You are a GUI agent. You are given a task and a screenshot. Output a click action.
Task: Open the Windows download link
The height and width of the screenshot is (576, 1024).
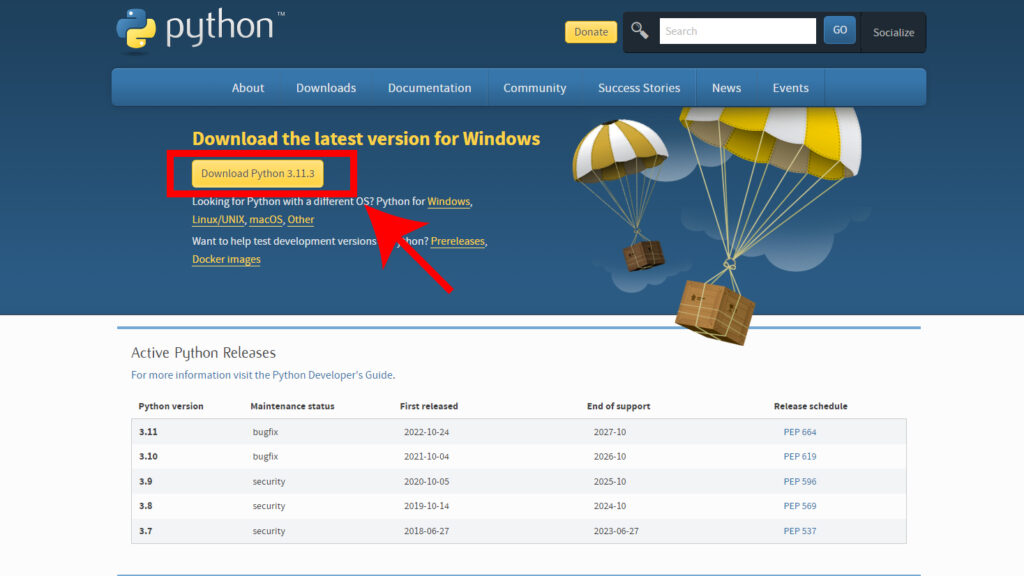pyautogui.click(x=449, y=201)
